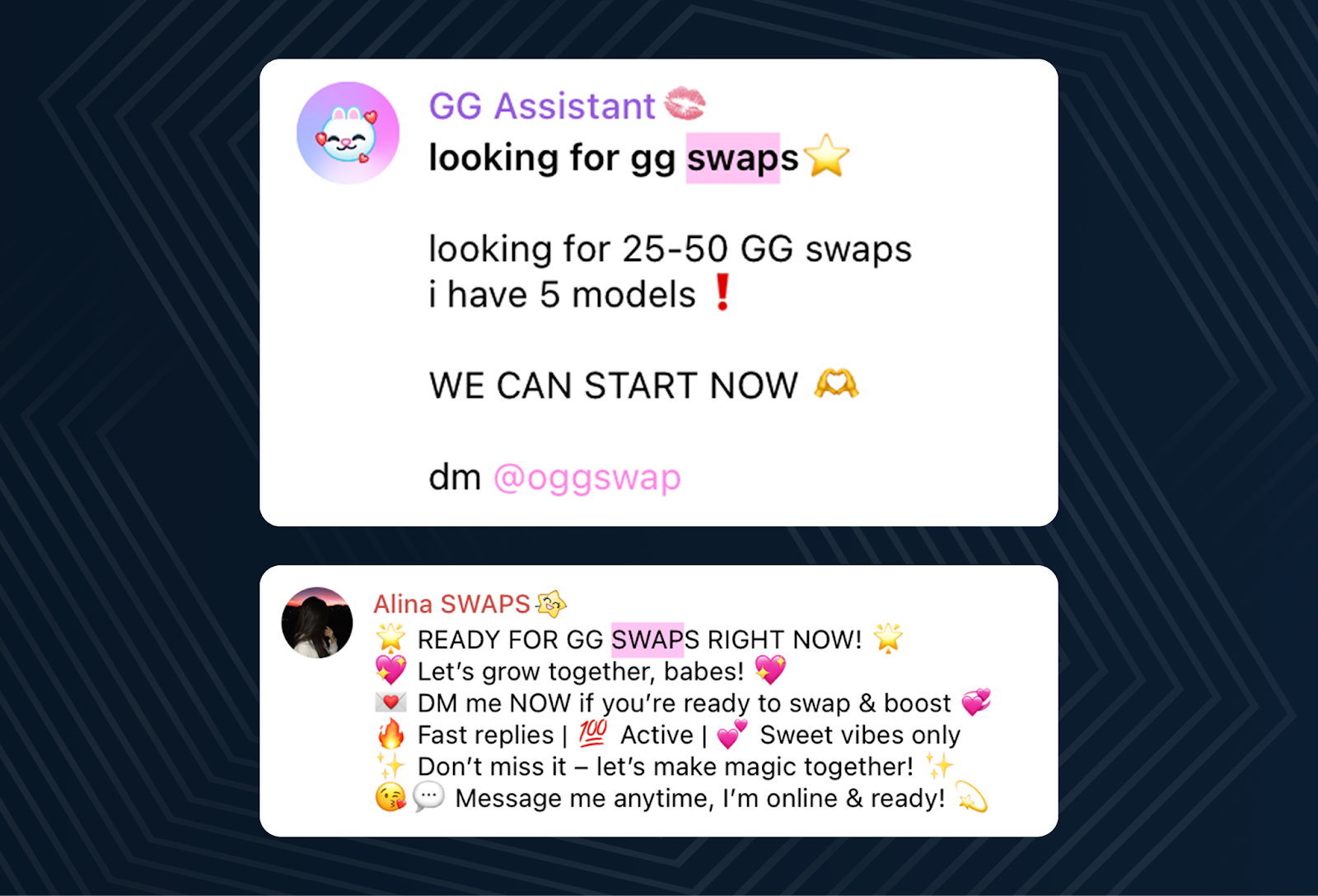Click the love letter envelope emoji

[x=390, y=702]
